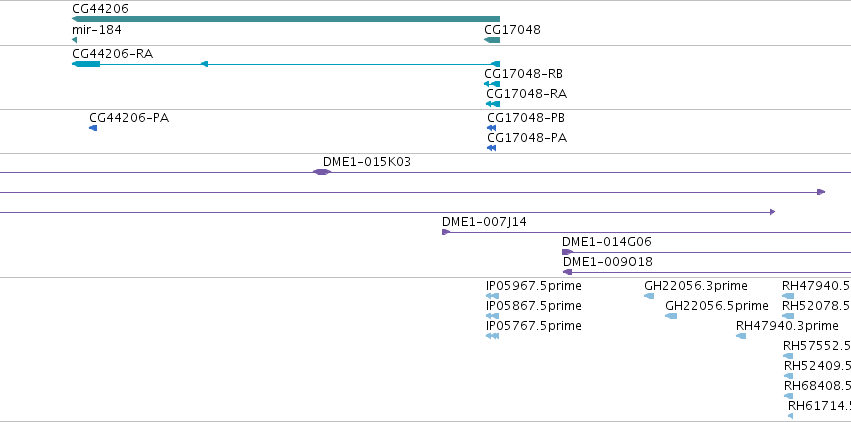The width and height of the screenshot is (851, 422).
Task: Select the CG17048 gene feature
Action: [492, 40]
